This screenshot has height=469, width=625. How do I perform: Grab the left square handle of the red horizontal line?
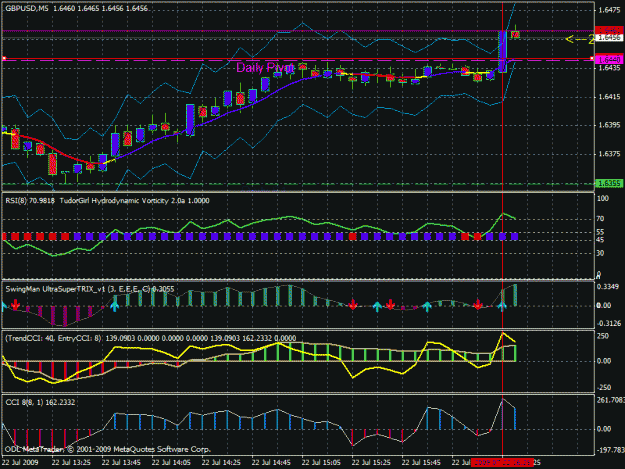4,59
